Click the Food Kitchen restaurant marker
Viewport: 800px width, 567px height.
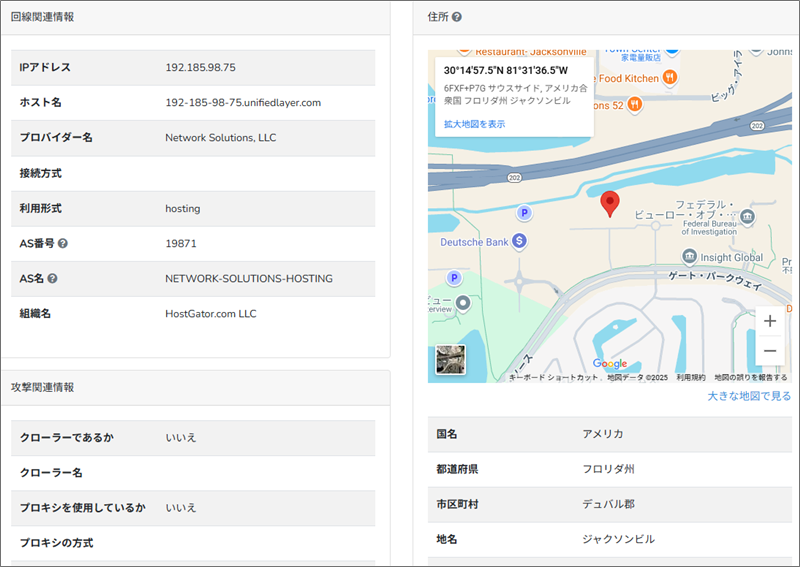670,78
